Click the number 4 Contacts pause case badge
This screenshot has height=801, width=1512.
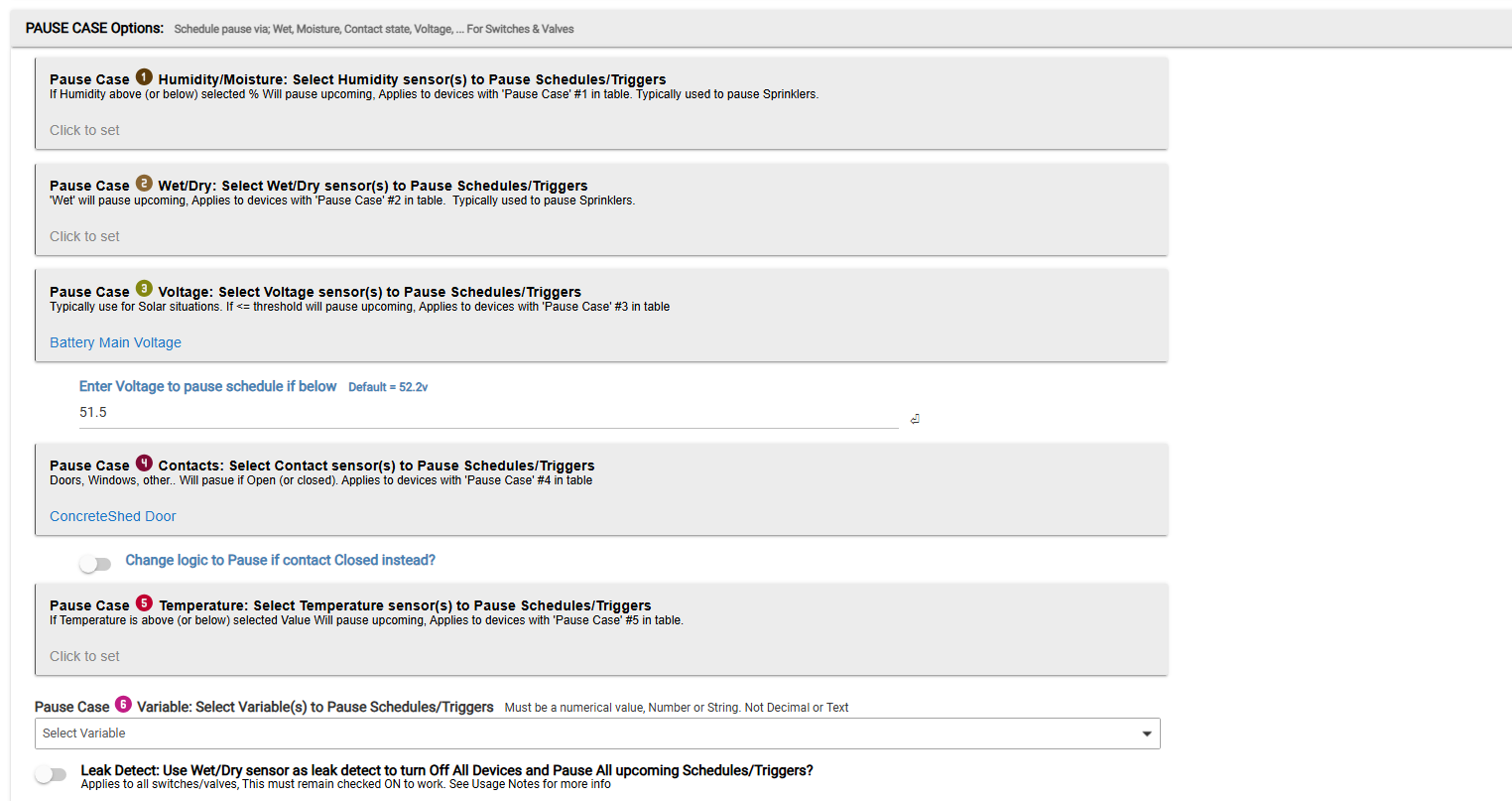pos(144,464)
